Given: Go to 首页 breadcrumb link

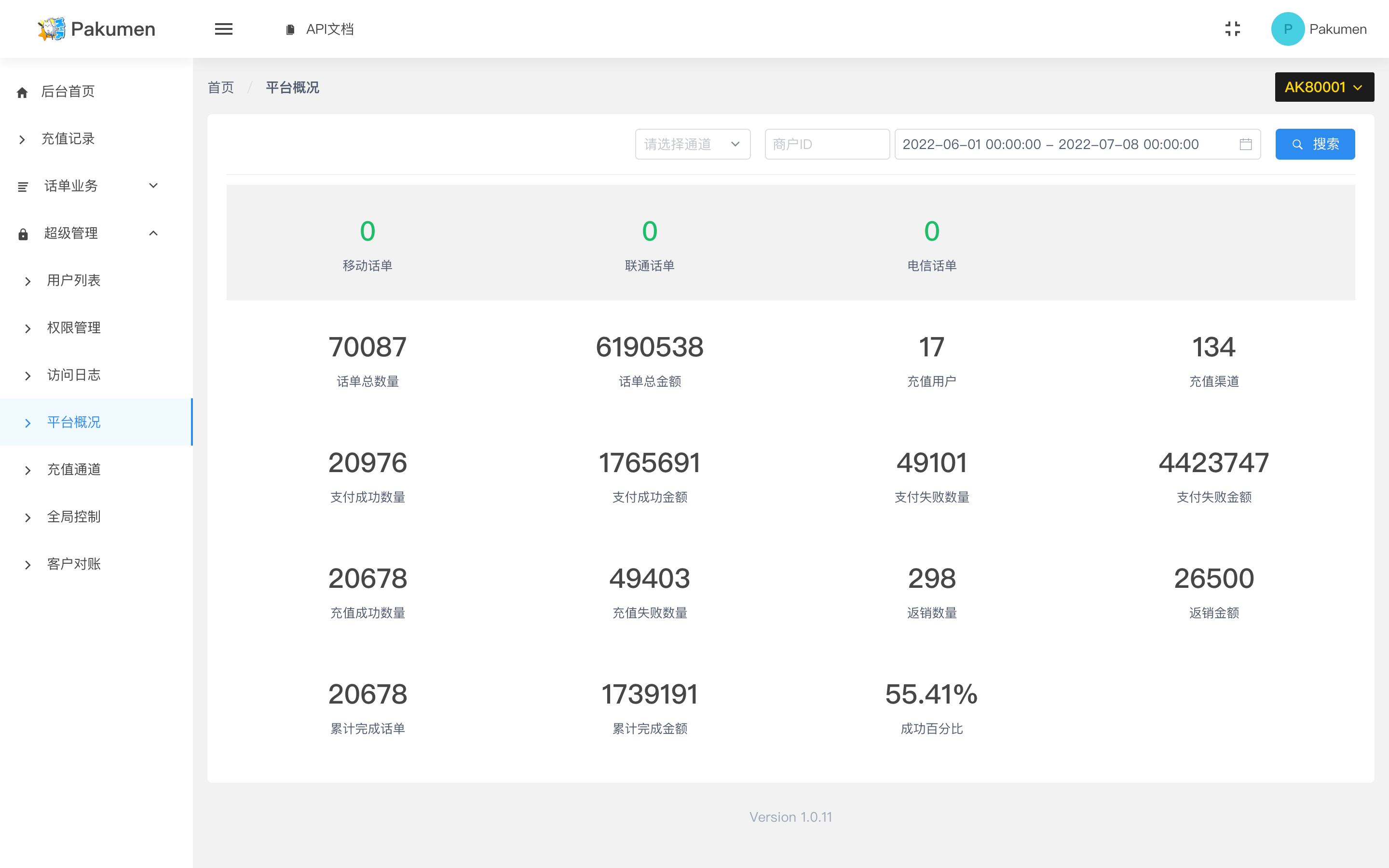Looking at the screenshot, I should 220,87.
